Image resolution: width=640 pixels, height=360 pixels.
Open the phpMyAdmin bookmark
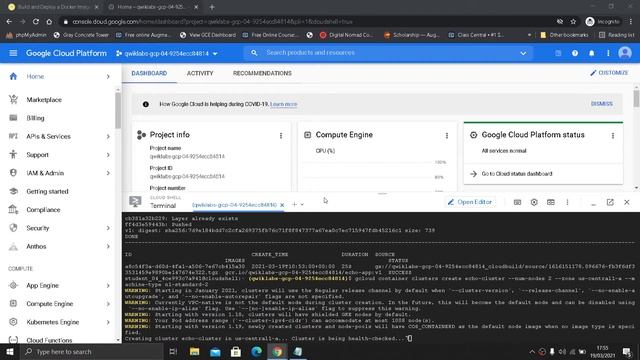click(x=27, y=35)
